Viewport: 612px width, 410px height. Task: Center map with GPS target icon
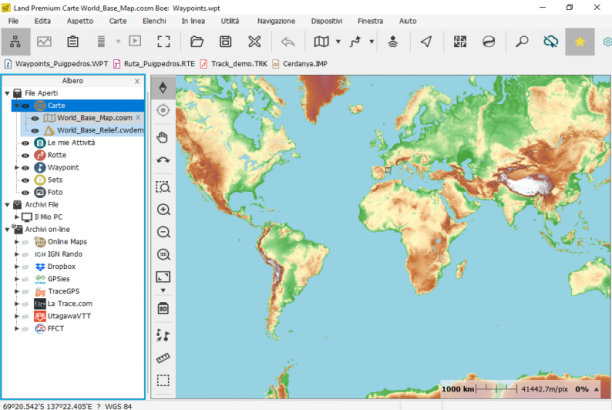click(x=163, y=111)
